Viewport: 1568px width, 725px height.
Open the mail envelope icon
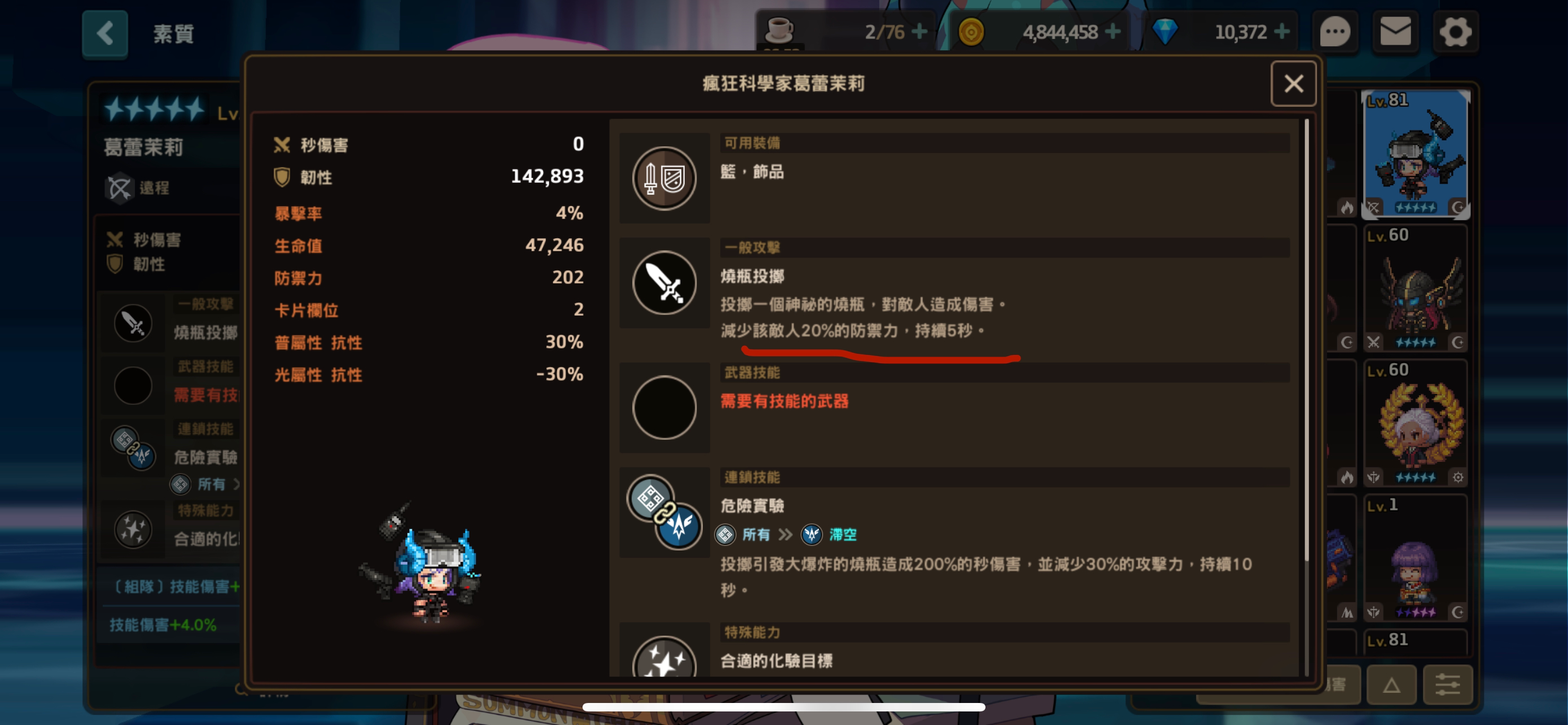[x=1395, y=32]
